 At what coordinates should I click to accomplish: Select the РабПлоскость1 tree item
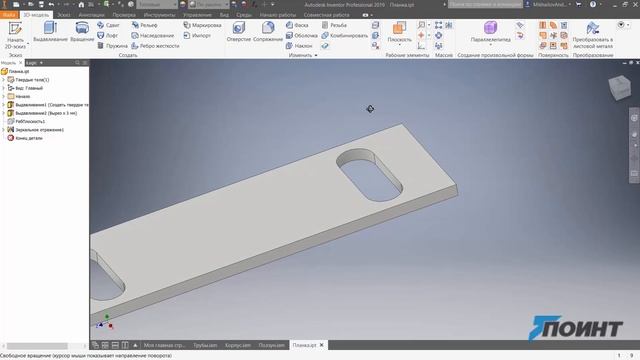pyautogui.click(x=27, y=121)
